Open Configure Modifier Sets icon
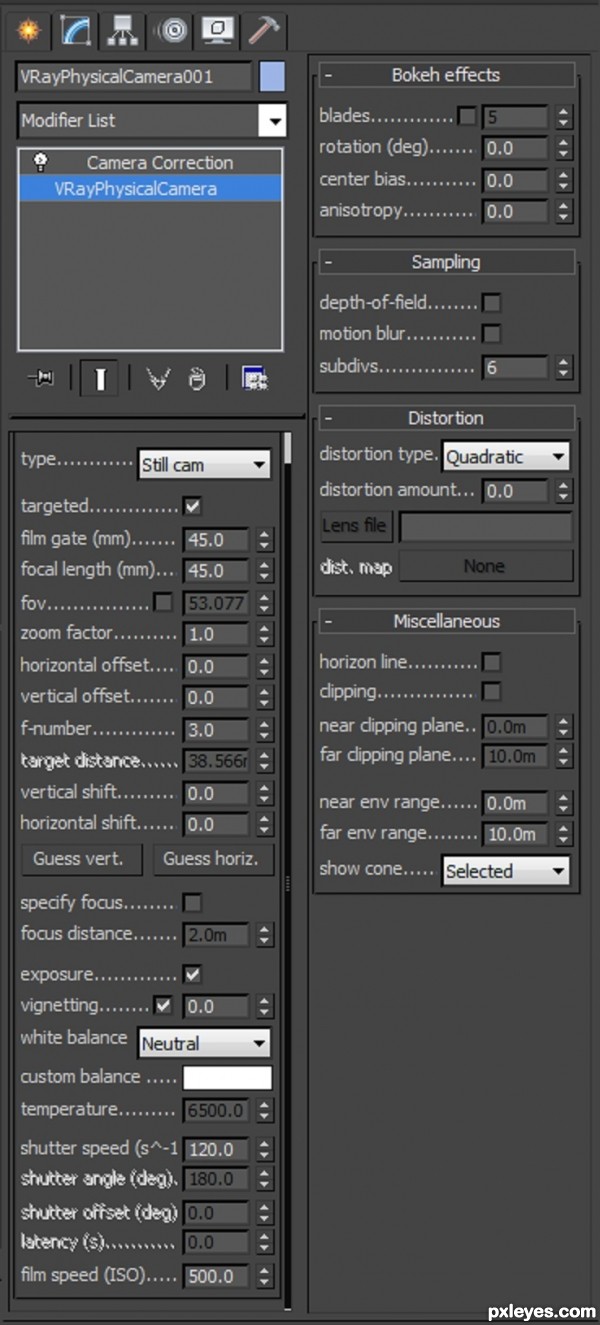 pyautogui.click(x=255, y=379)
